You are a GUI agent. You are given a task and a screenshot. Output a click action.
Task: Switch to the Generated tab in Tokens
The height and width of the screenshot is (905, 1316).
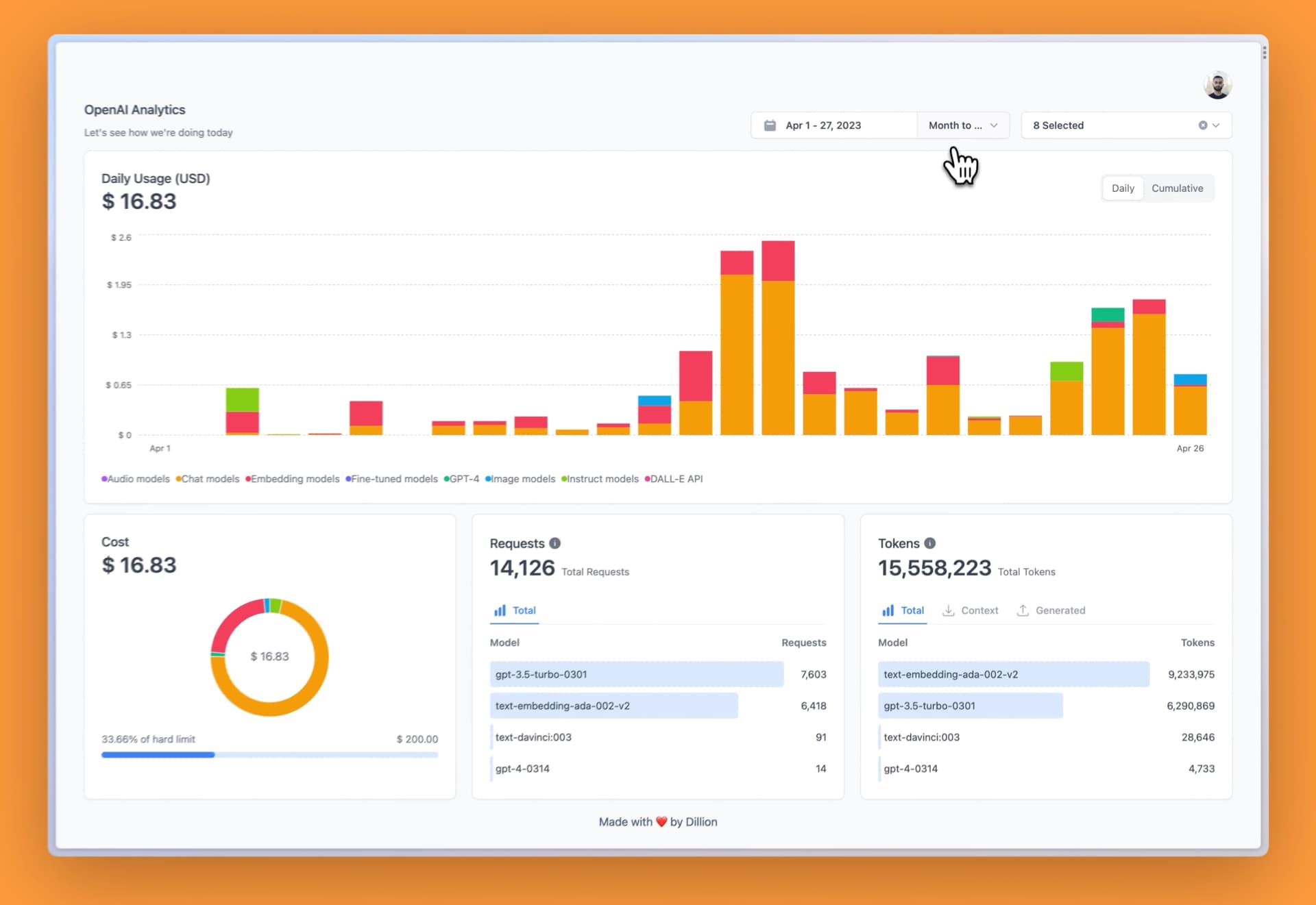pyautogui.click(x=1051, y=610)
